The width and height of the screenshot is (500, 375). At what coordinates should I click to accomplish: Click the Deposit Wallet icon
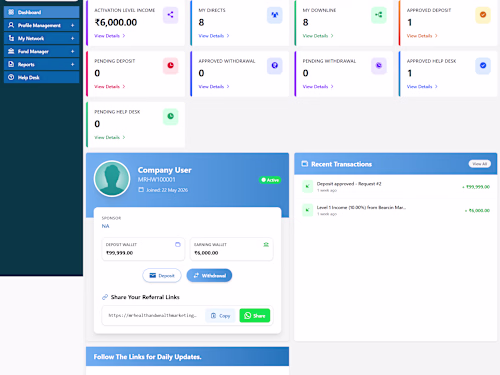(178, 244)
